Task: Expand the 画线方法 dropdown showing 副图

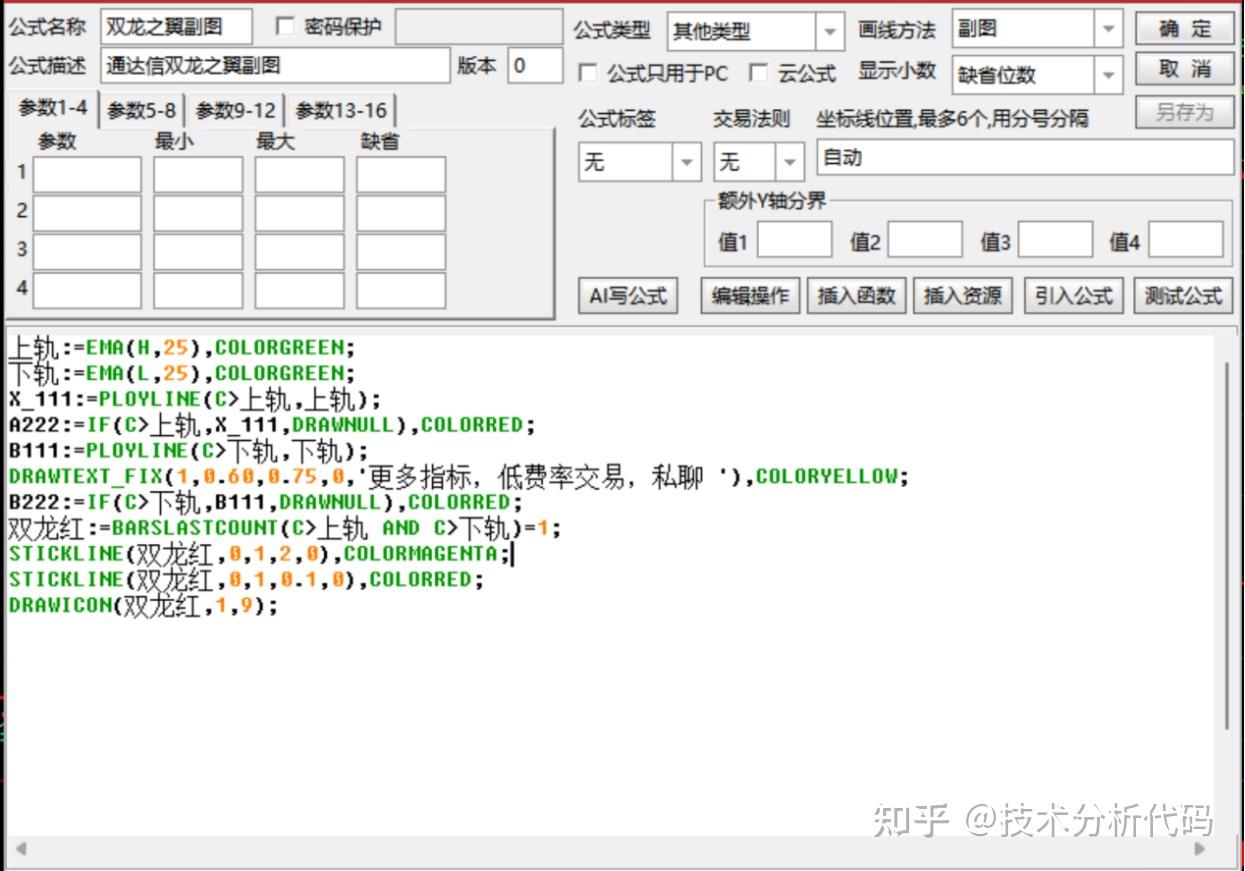Action: (x=1108, y=30)
